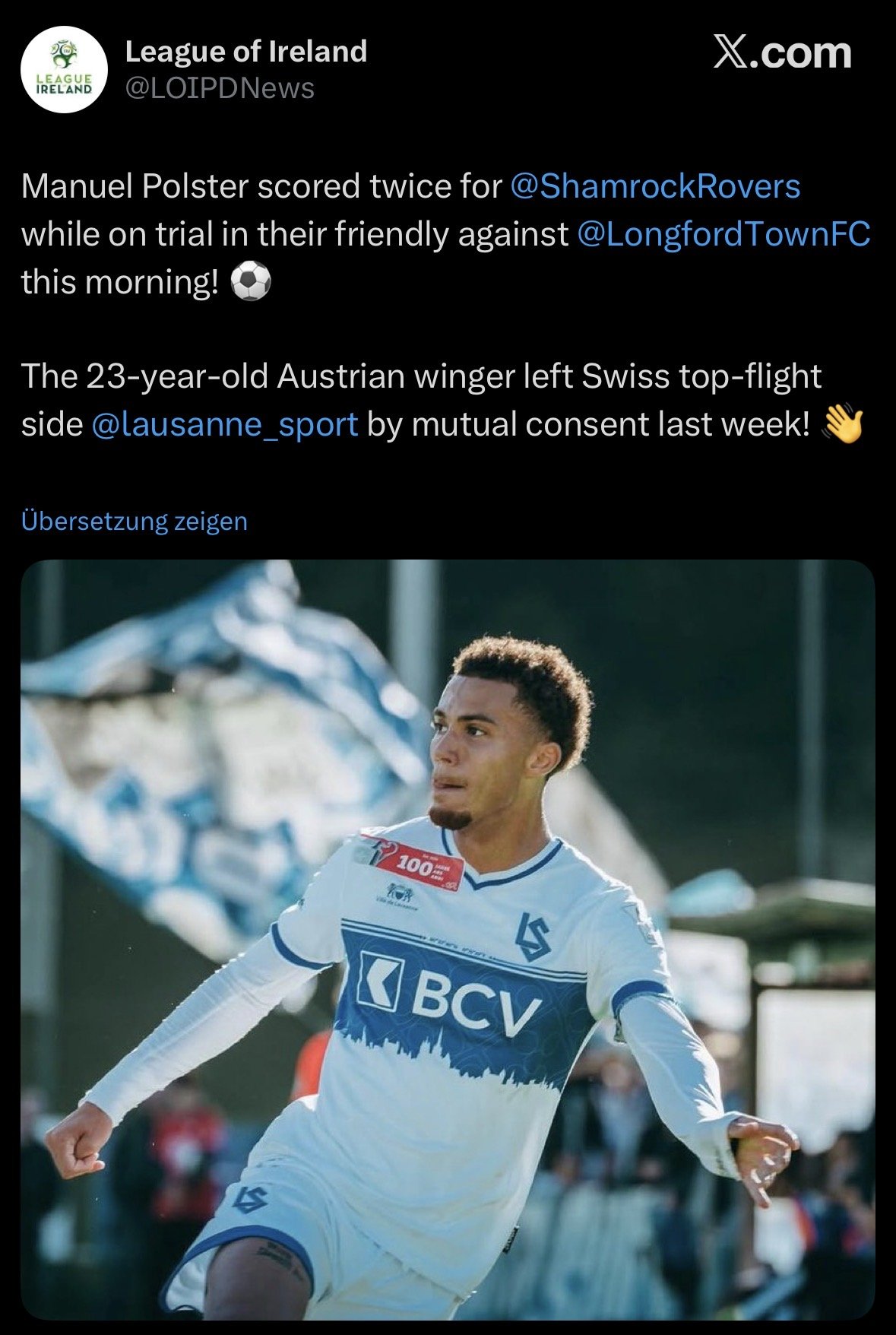The width and height of the screenshot is (896, 1335).
Task: Click the text 'by mutual consent last week'
Action: (588, 424)
